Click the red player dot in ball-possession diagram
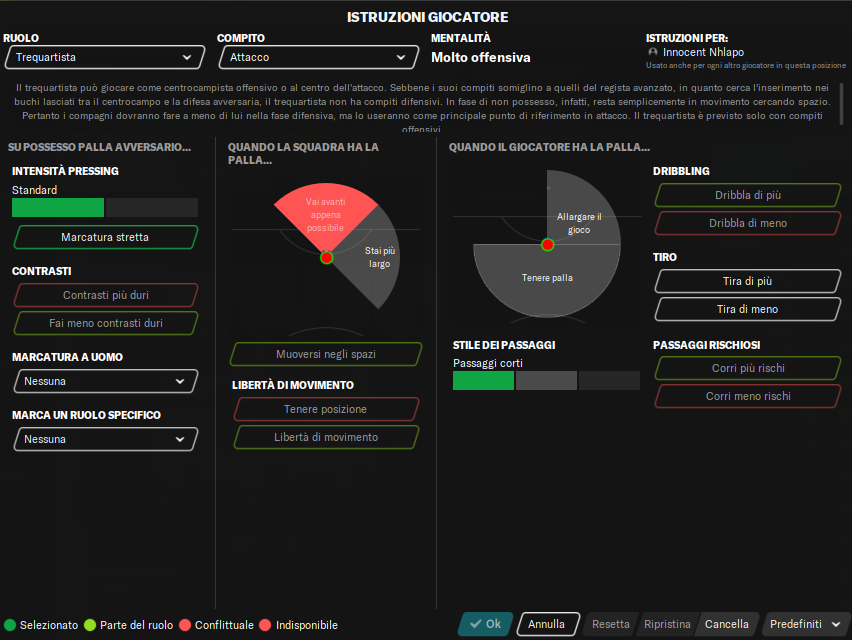The width and height of the screenshot is (852, 640). [x=548, y=245]
